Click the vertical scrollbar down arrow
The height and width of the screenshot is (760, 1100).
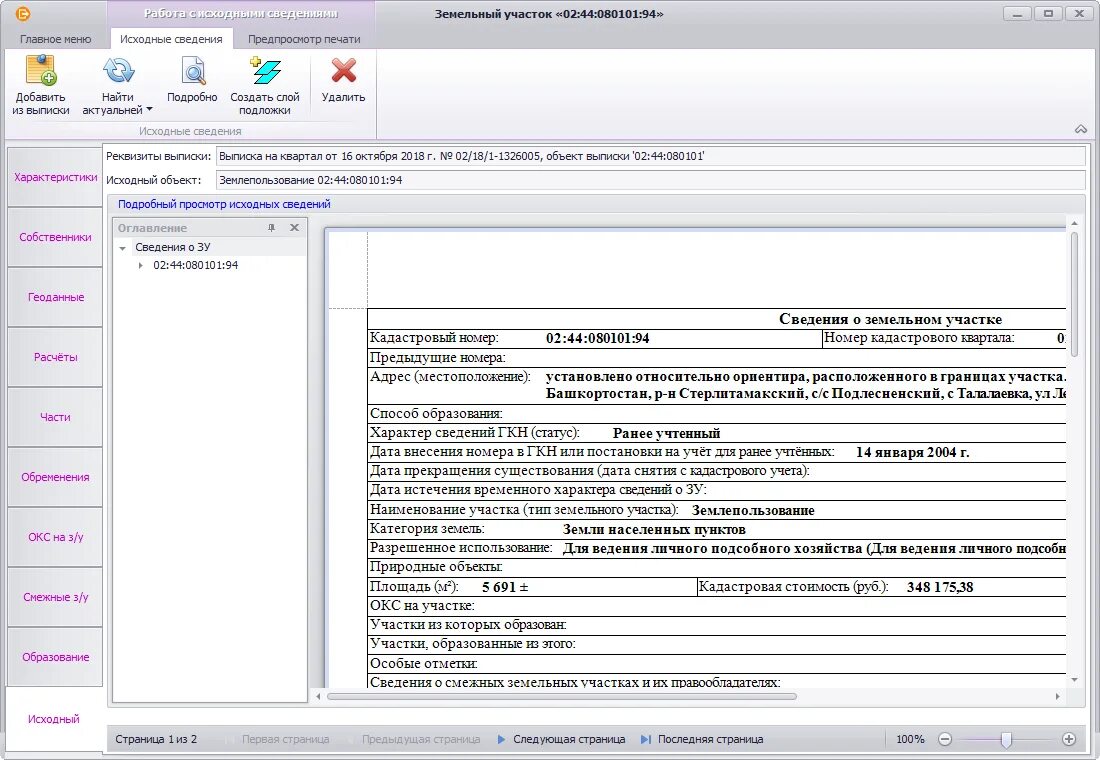(1074, 679)
